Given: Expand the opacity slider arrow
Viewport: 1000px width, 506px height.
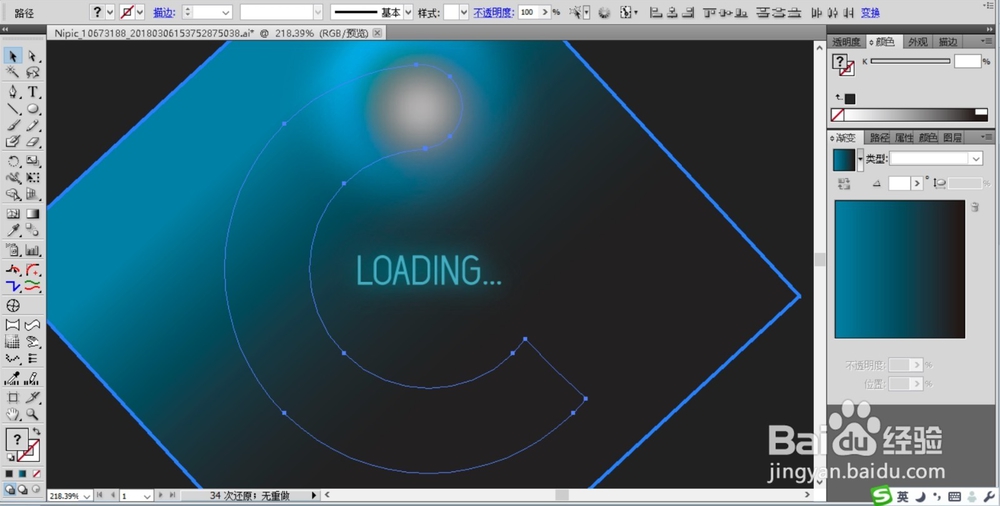Looking at the screenshot, I should click(x=545, y=12).
